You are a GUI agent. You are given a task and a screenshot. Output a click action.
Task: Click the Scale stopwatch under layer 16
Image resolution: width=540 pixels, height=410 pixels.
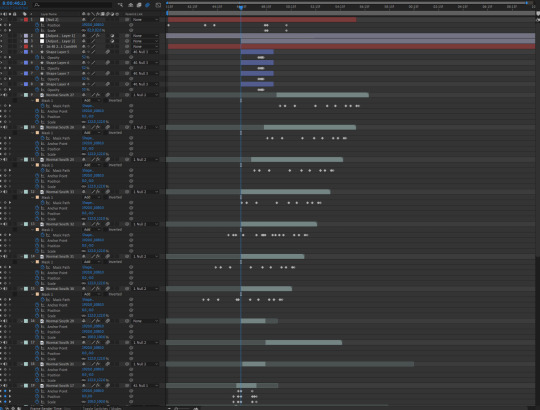point(37,337)
